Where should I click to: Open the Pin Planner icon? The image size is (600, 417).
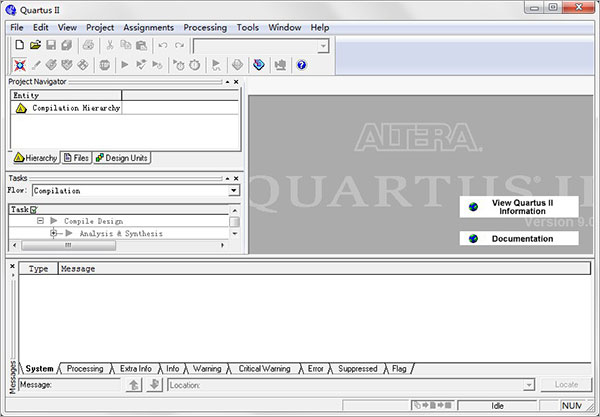click(67, 65)
